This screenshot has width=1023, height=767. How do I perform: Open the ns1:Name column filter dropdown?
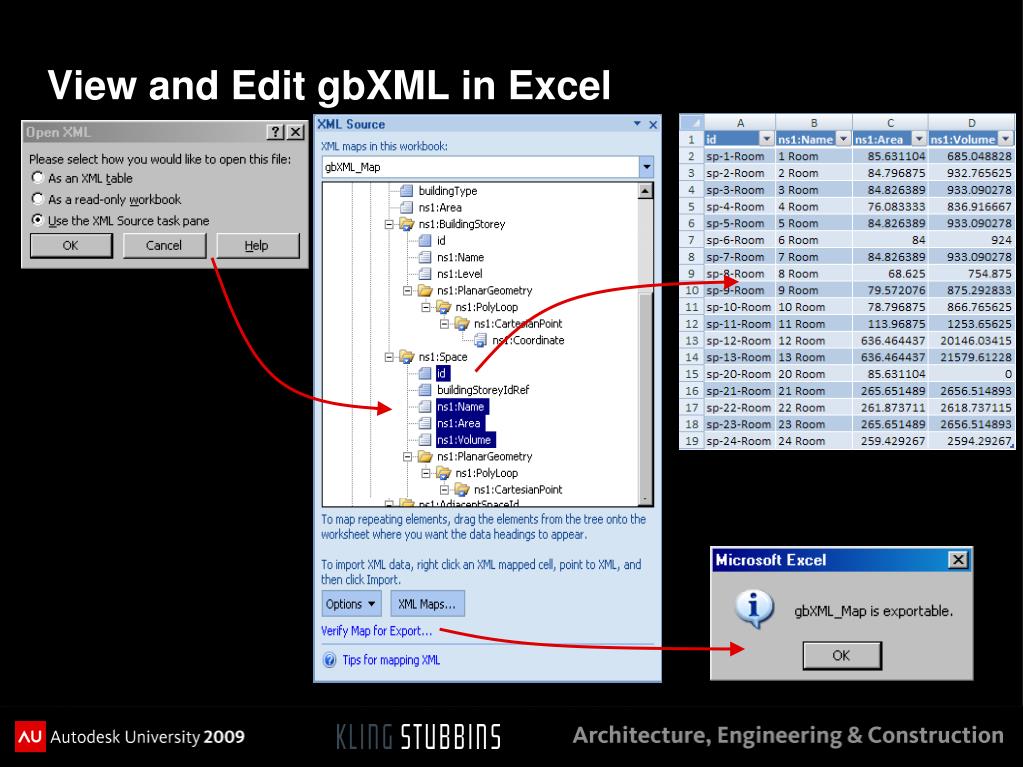(x=843, y=139)
